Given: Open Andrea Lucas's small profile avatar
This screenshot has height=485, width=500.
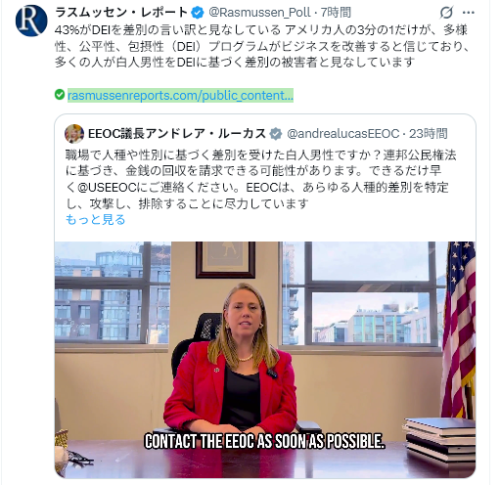Looking at the screenshot, I should point(74,134).
